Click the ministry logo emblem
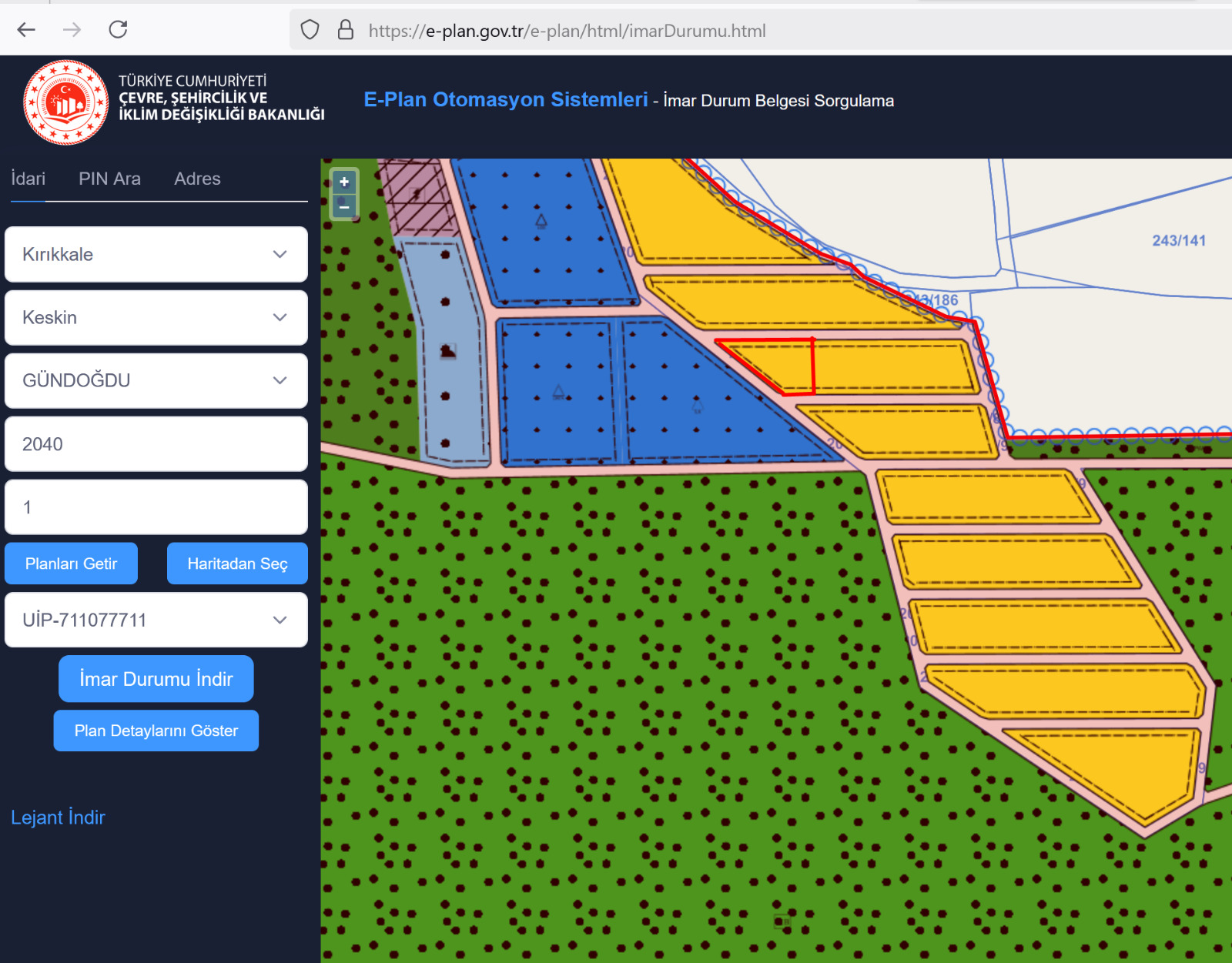This screenshot has height=963, width=1232. point(66,102)
